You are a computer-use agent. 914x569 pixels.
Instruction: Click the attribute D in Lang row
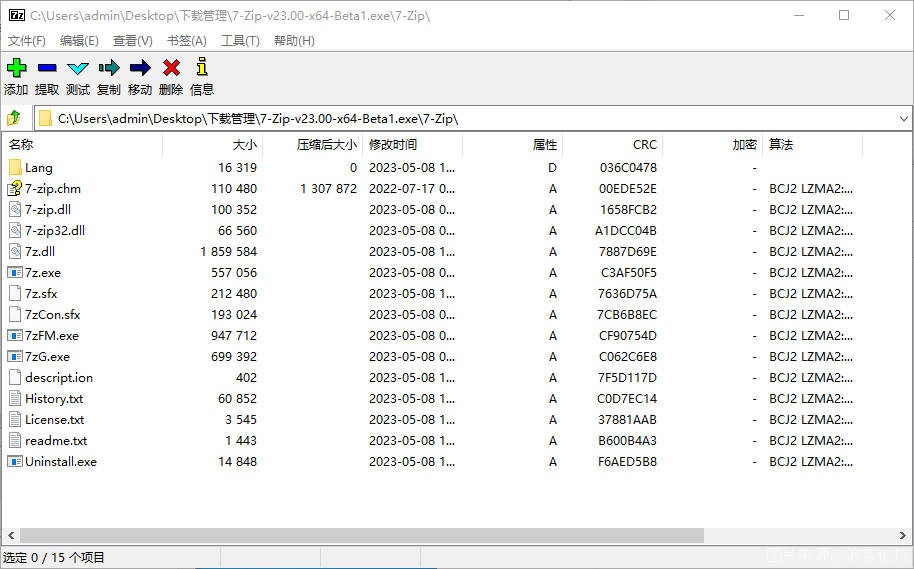coord(553,167)
